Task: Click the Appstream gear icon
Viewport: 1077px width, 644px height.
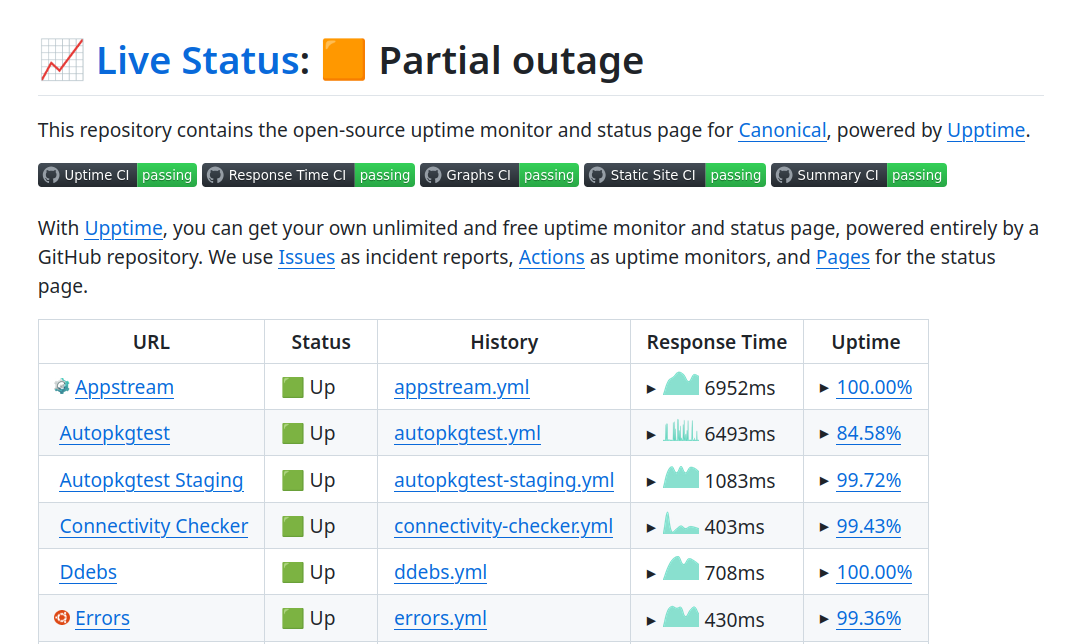Action: [x=62, y=386]
